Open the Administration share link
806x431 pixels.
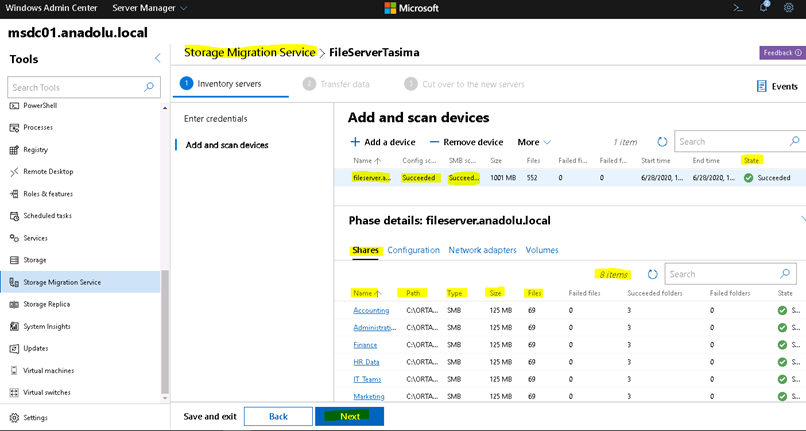[375, 328]
